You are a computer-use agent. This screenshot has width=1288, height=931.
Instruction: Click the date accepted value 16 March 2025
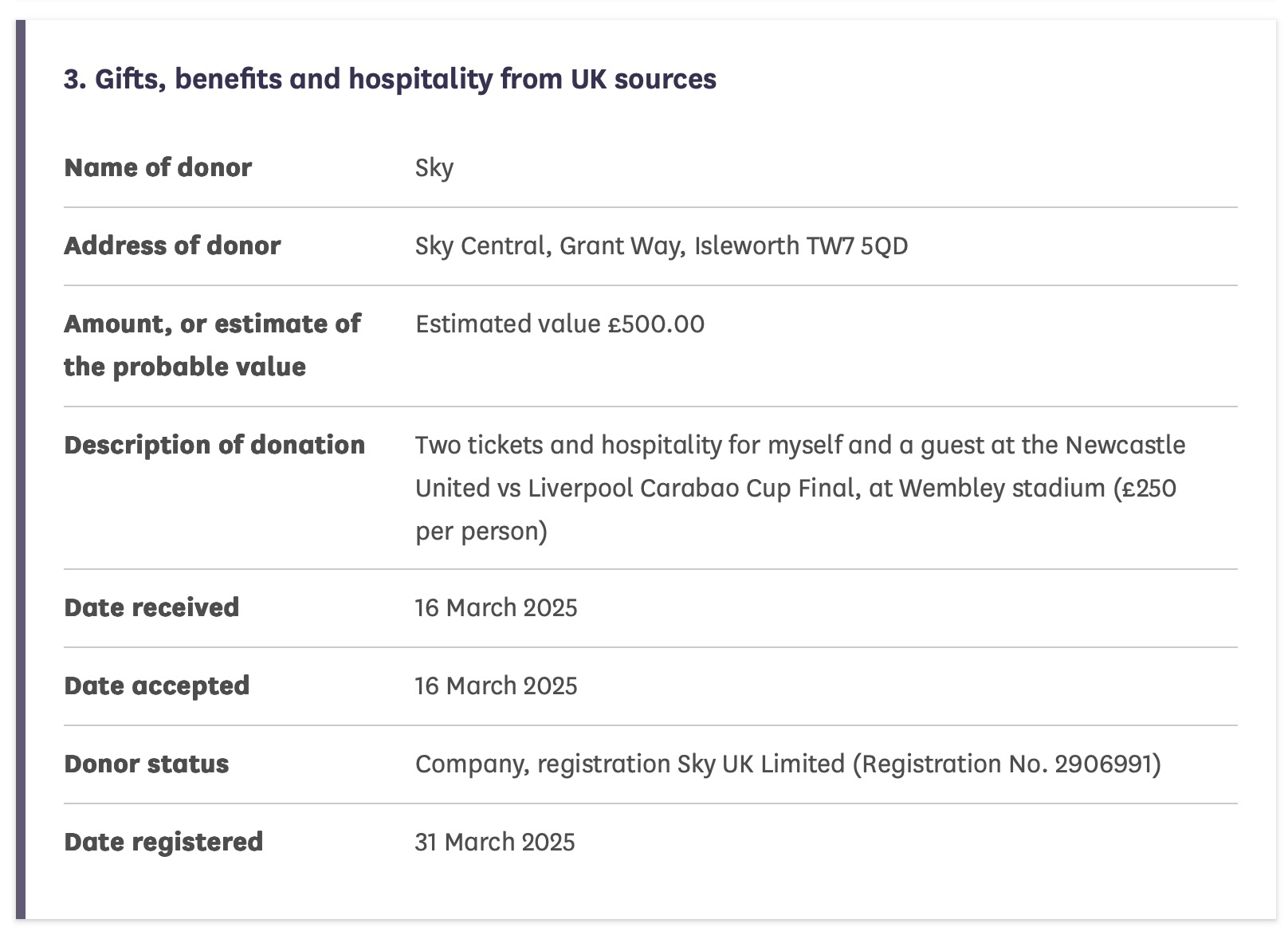tap(496, 685)
